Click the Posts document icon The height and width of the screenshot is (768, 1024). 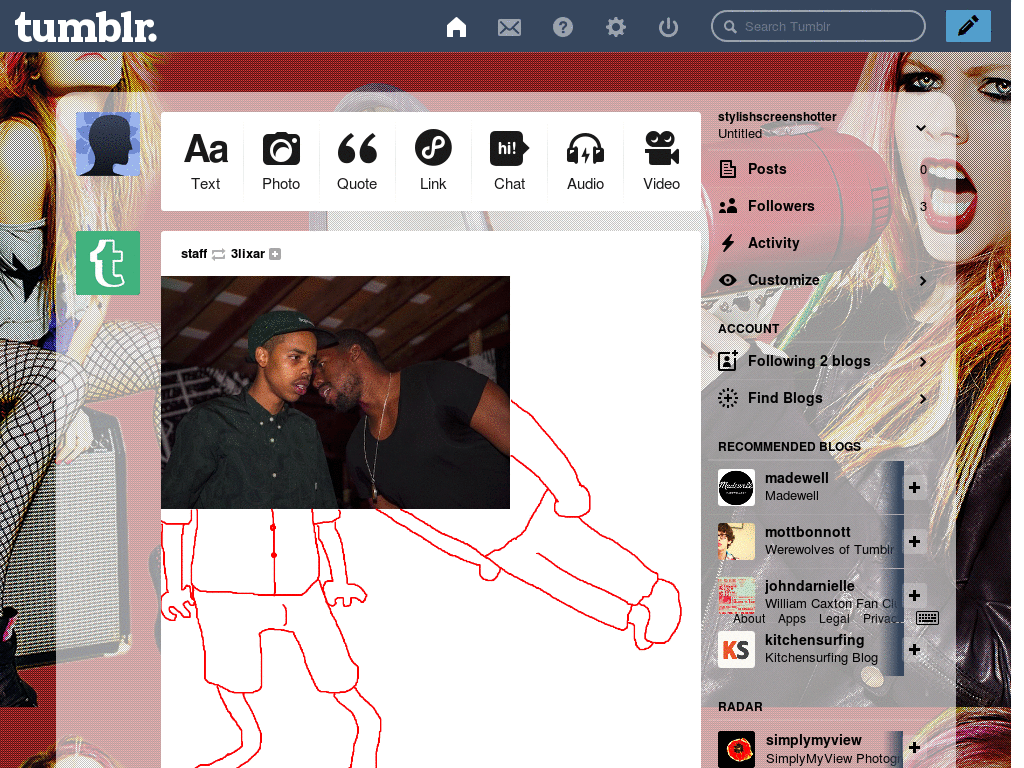[x=728, y=169]
